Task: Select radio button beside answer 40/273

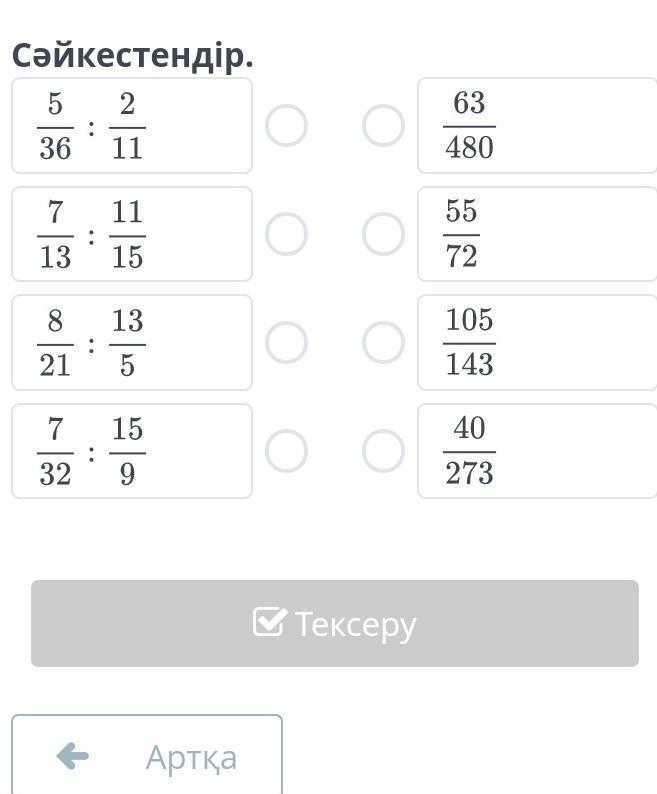Action: [383, 451]
